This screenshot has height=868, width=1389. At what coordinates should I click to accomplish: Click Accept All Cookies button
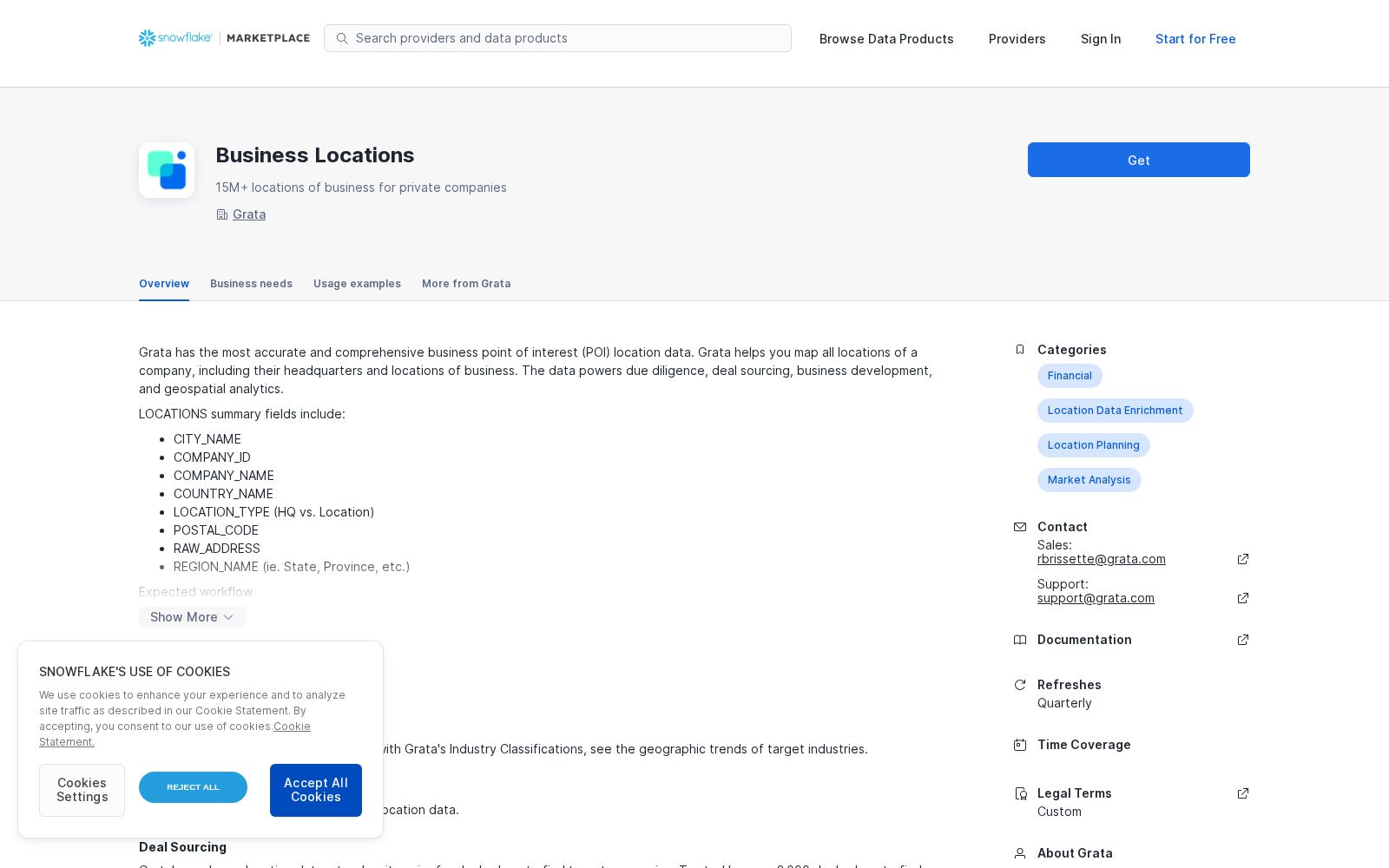316,790
